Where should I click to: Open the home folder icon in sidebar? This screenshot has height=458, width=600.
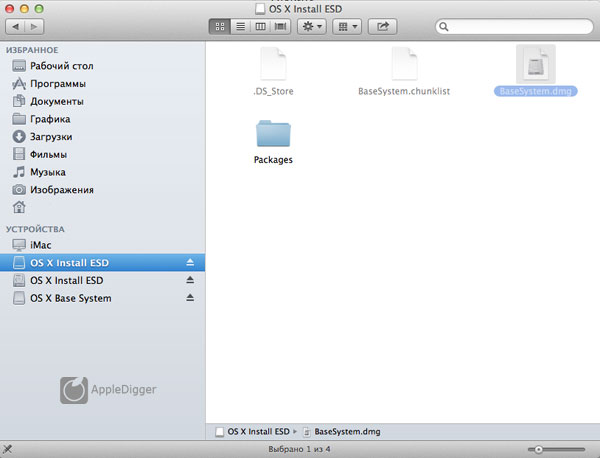19,207
